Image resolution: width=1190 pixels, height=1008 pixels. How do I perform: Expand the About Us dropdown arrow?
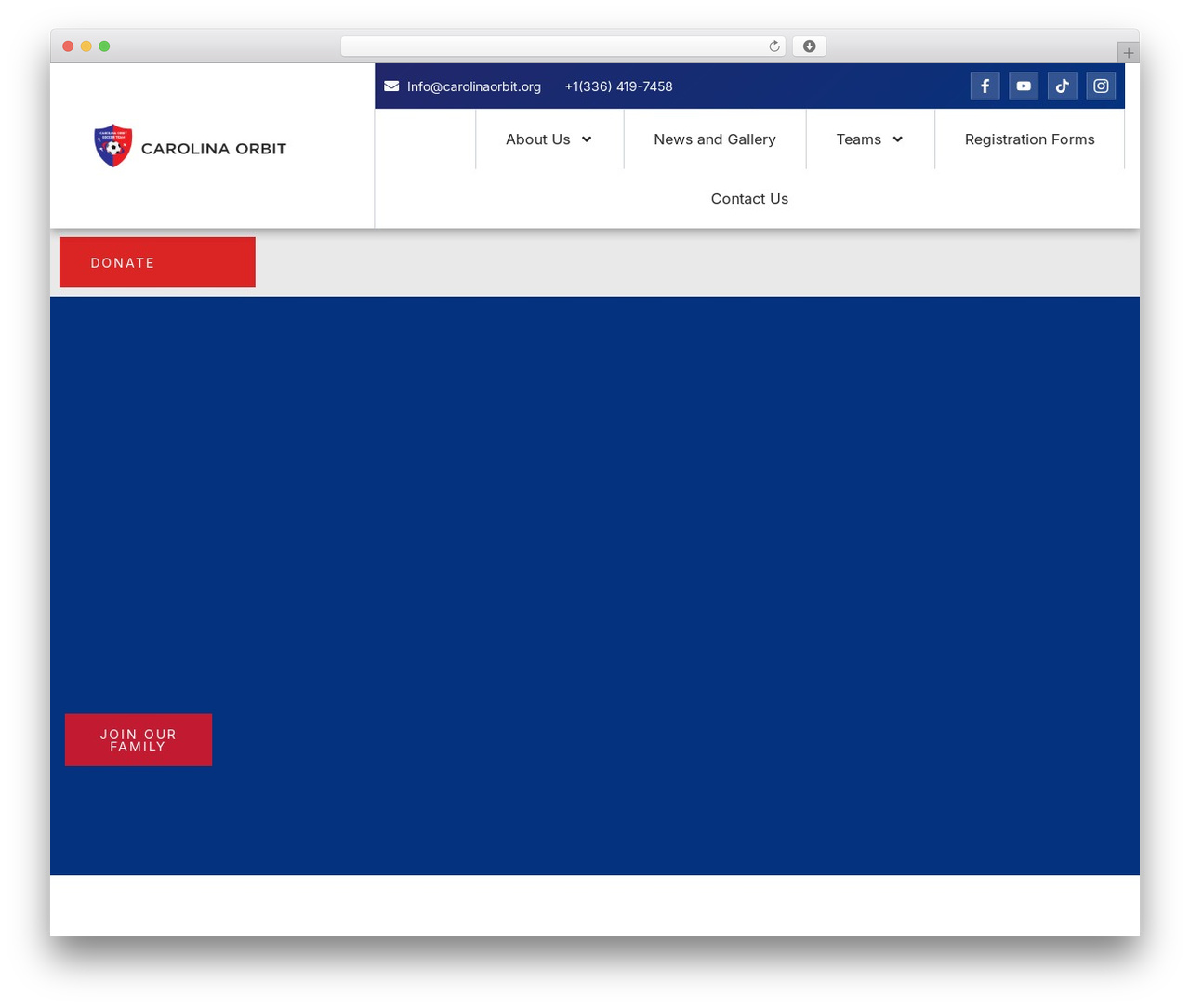[587, 139]
